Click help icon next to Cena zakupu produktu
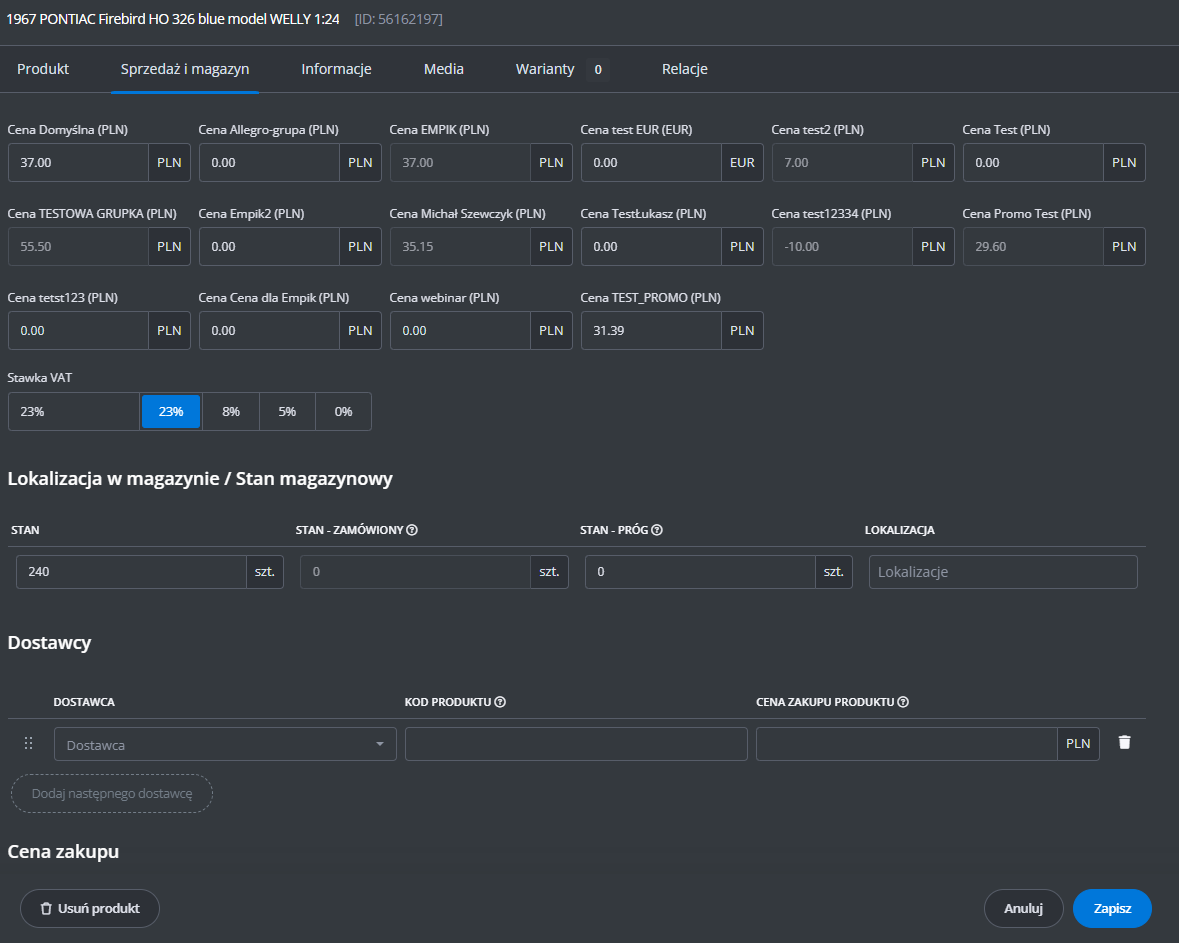1179x943 pixels. (x=903, y=702)
